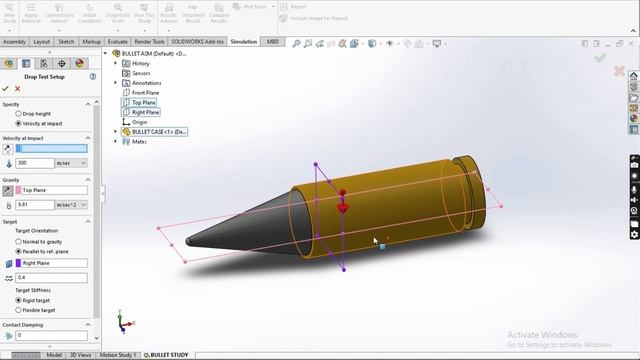The width and height of the screenshot is (640, 360).
Task: Open the Model bottom tab
Action: click(x=54, y=355)
